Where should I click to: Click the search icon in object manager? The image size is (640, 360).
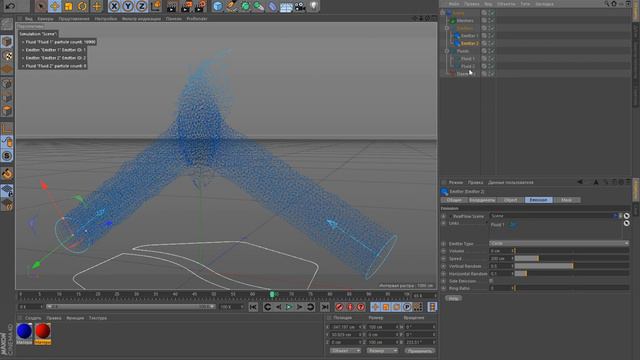[607, 4]
